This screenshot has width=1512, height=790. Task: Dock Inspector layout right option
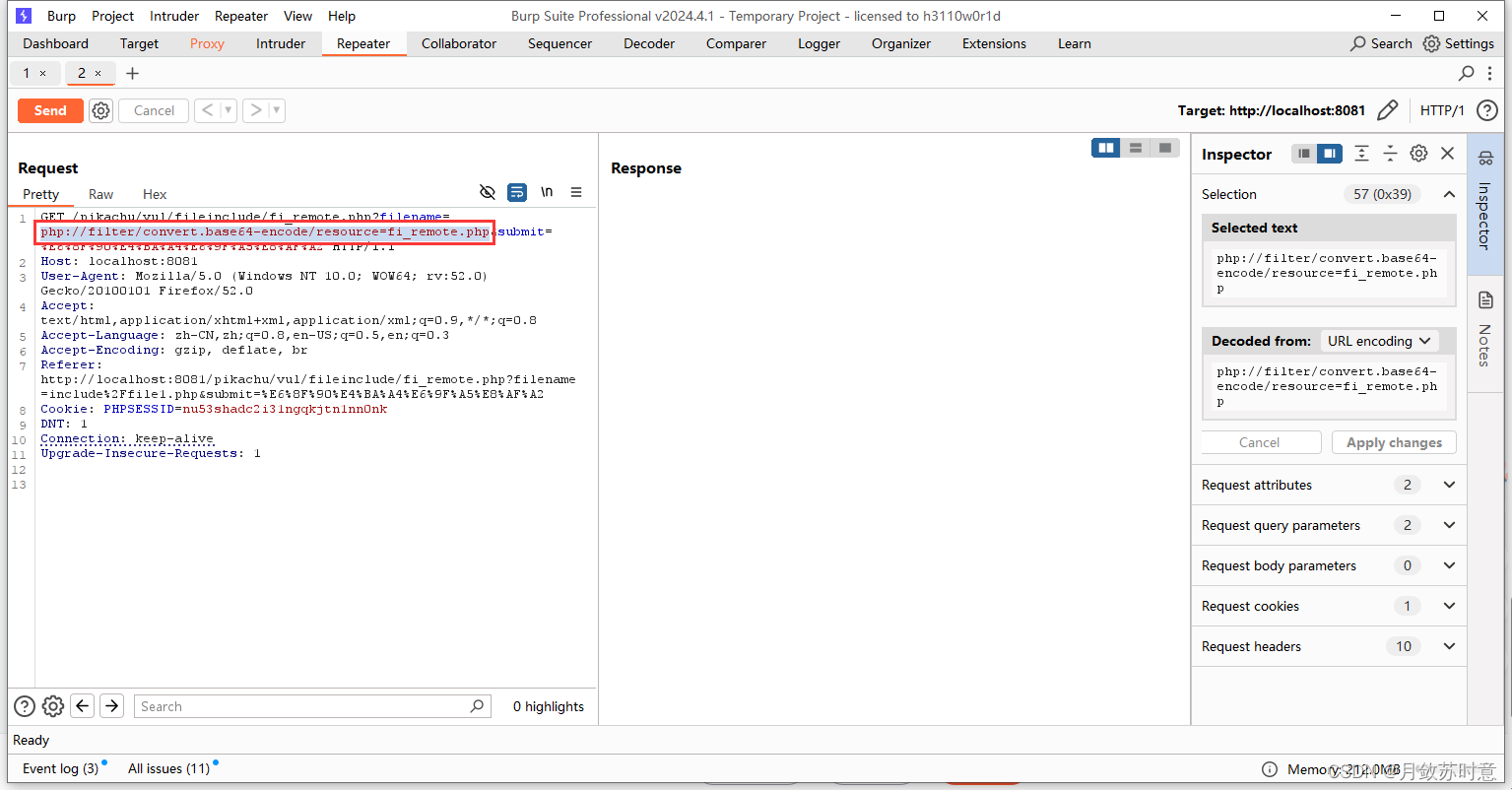pyautogui.click(x=1330, y=154)
